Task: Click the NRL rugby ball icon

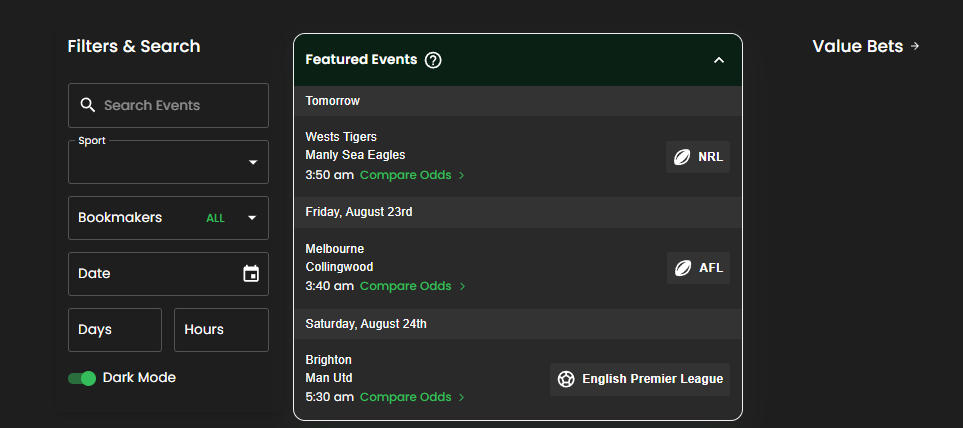Action: tap(682, 157)
